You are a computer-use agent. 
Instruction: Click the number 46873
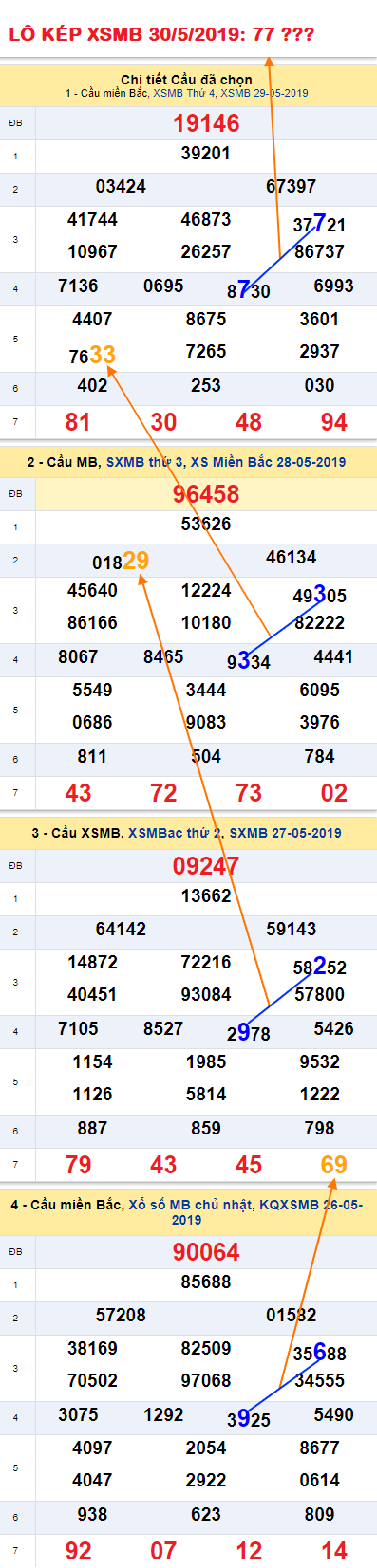pos(206,219)
